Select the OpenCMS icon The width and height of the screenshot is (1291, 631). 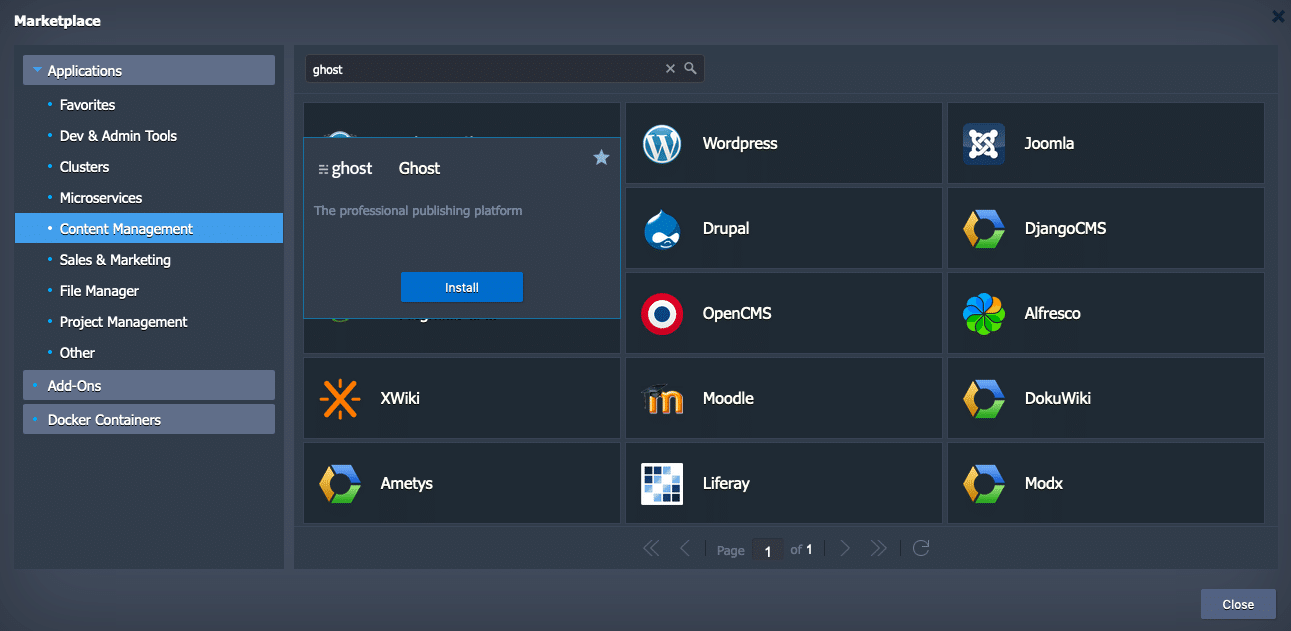pos(661,313)
